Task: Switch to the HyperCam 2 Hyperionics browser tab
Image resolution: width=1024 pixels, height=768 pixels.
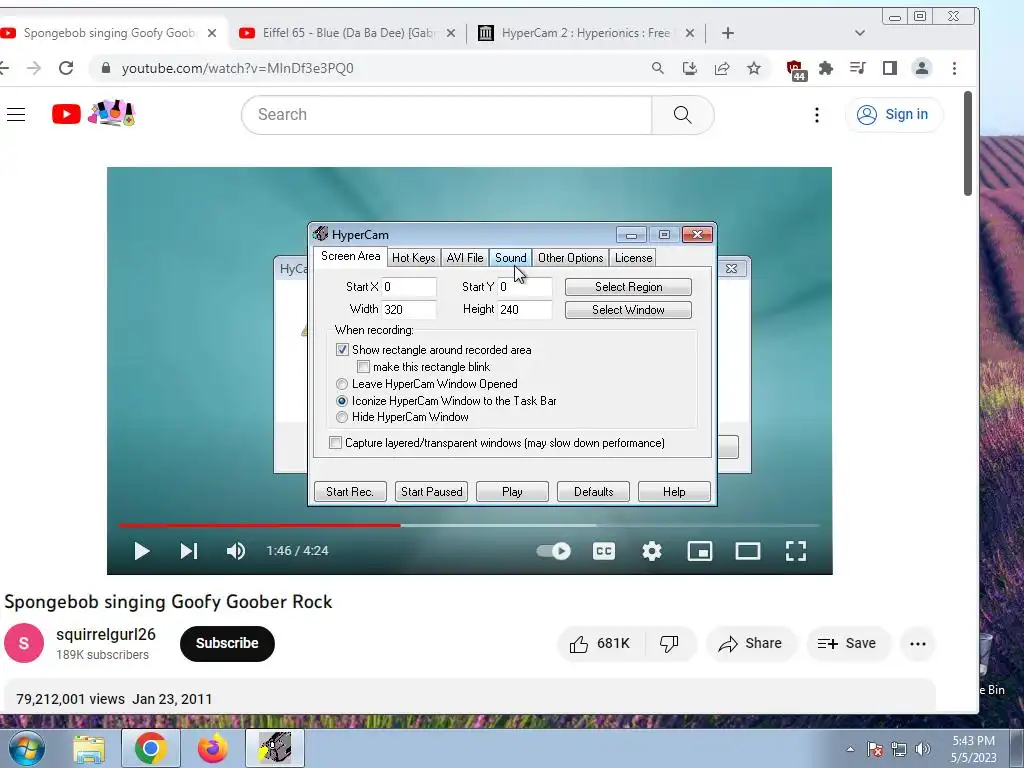Action: click(x=585, y=33)
